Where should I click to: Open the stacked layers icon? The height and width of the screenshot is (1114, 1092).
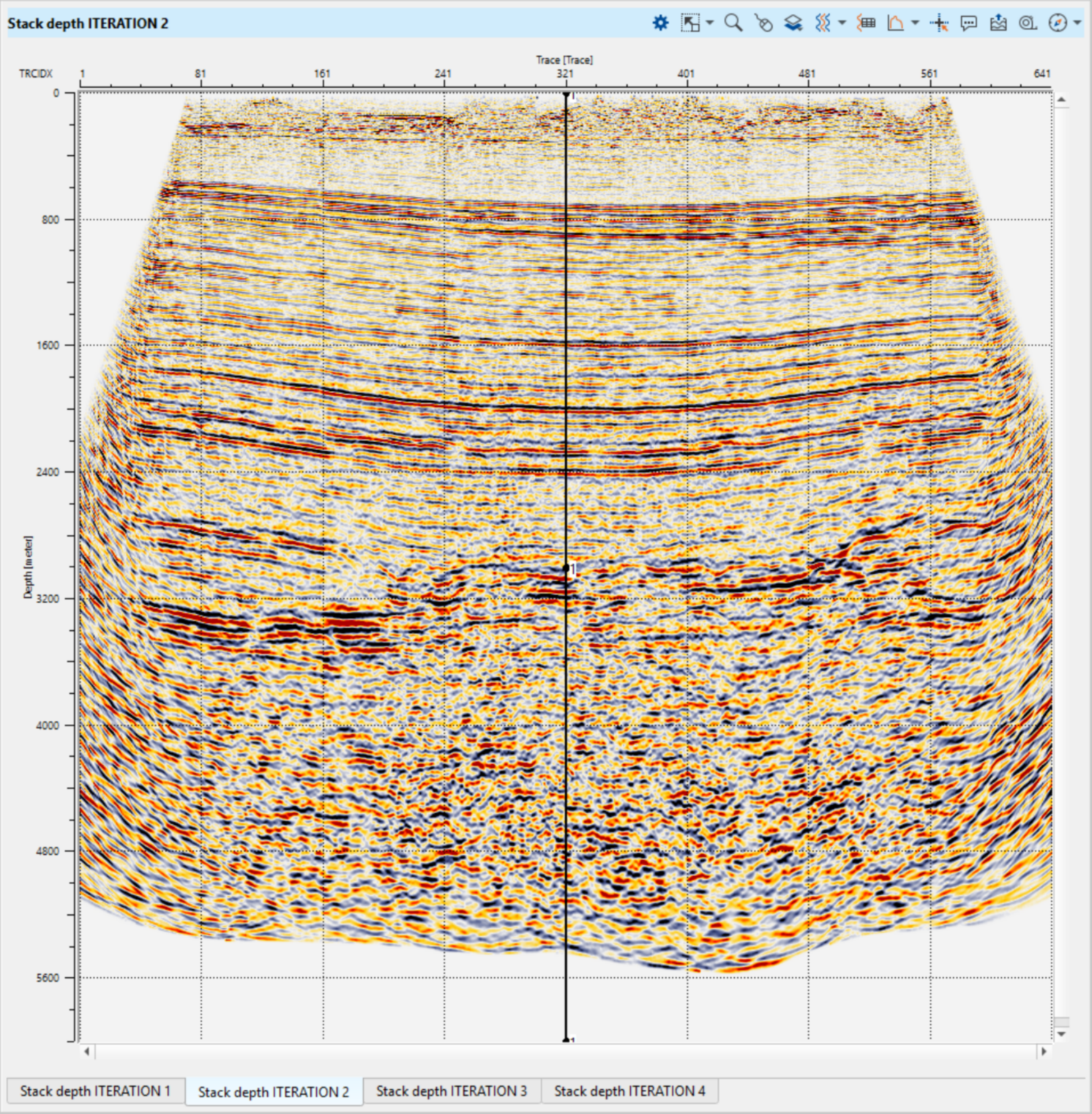click(793, 23)
